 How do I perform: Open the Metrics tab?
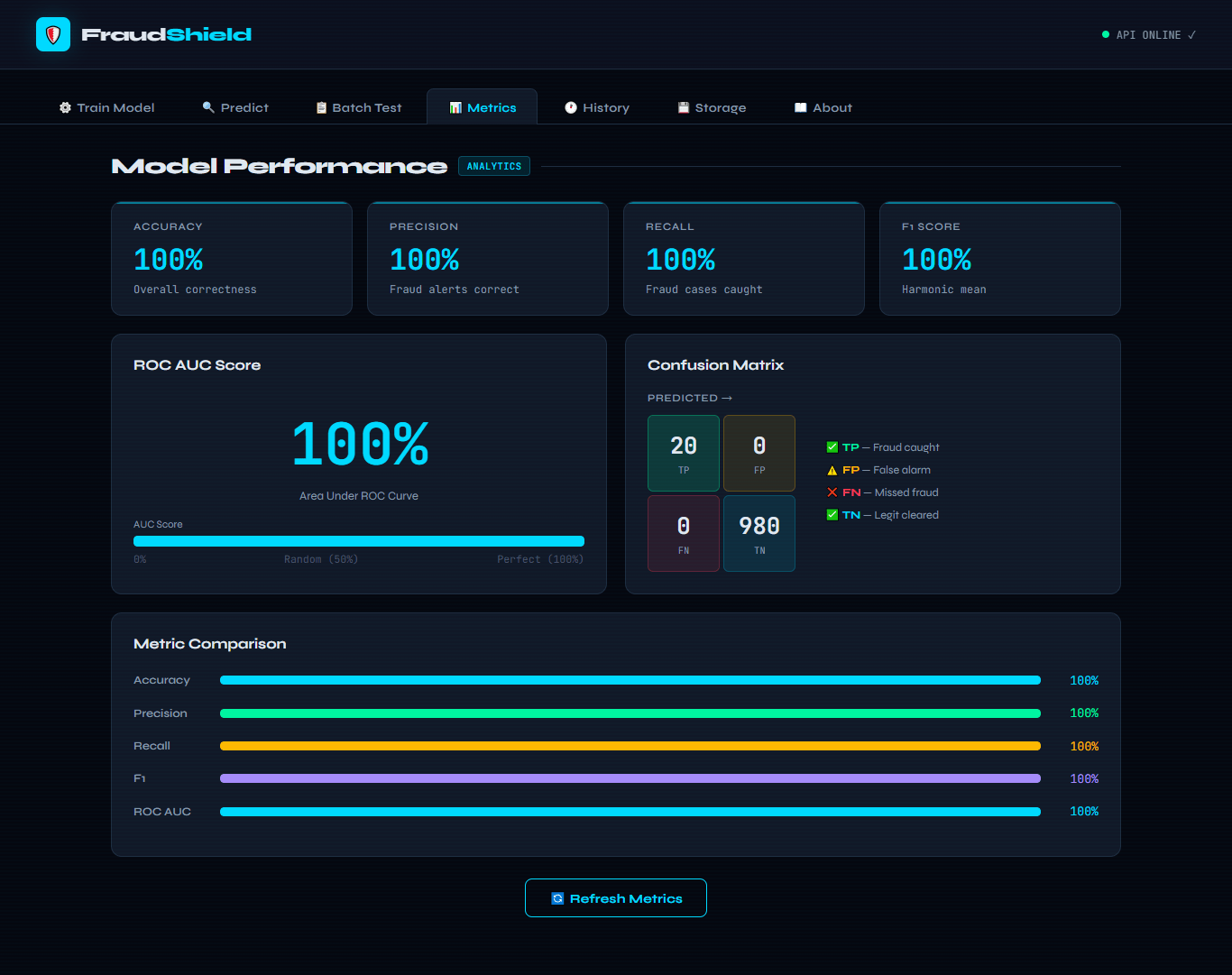click(483, 106)
